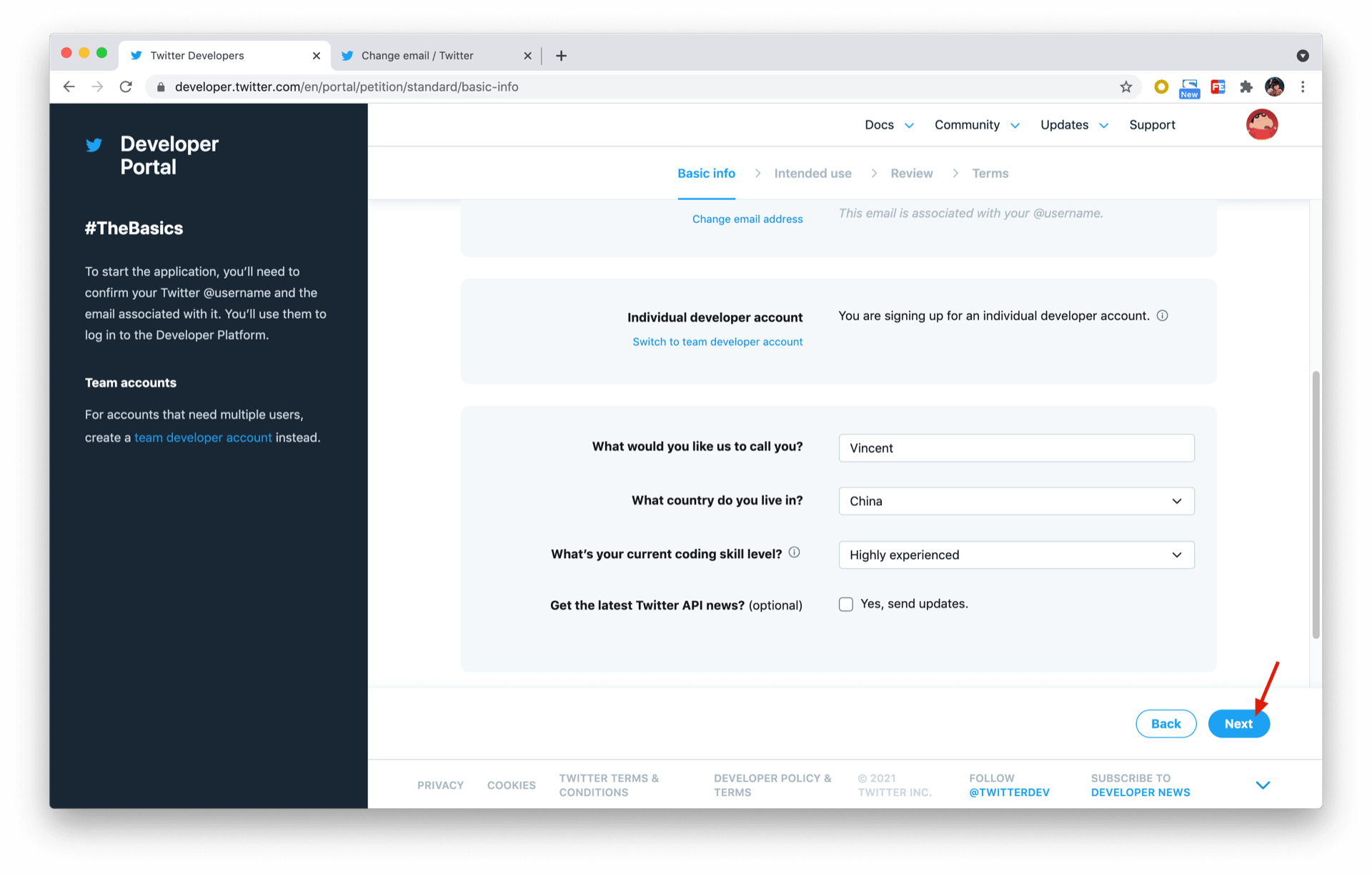Image resolution: width=1372 pixels, height=874 pixels.
Task: Click the name input field containing Vincent
Action: point(1015,448)
